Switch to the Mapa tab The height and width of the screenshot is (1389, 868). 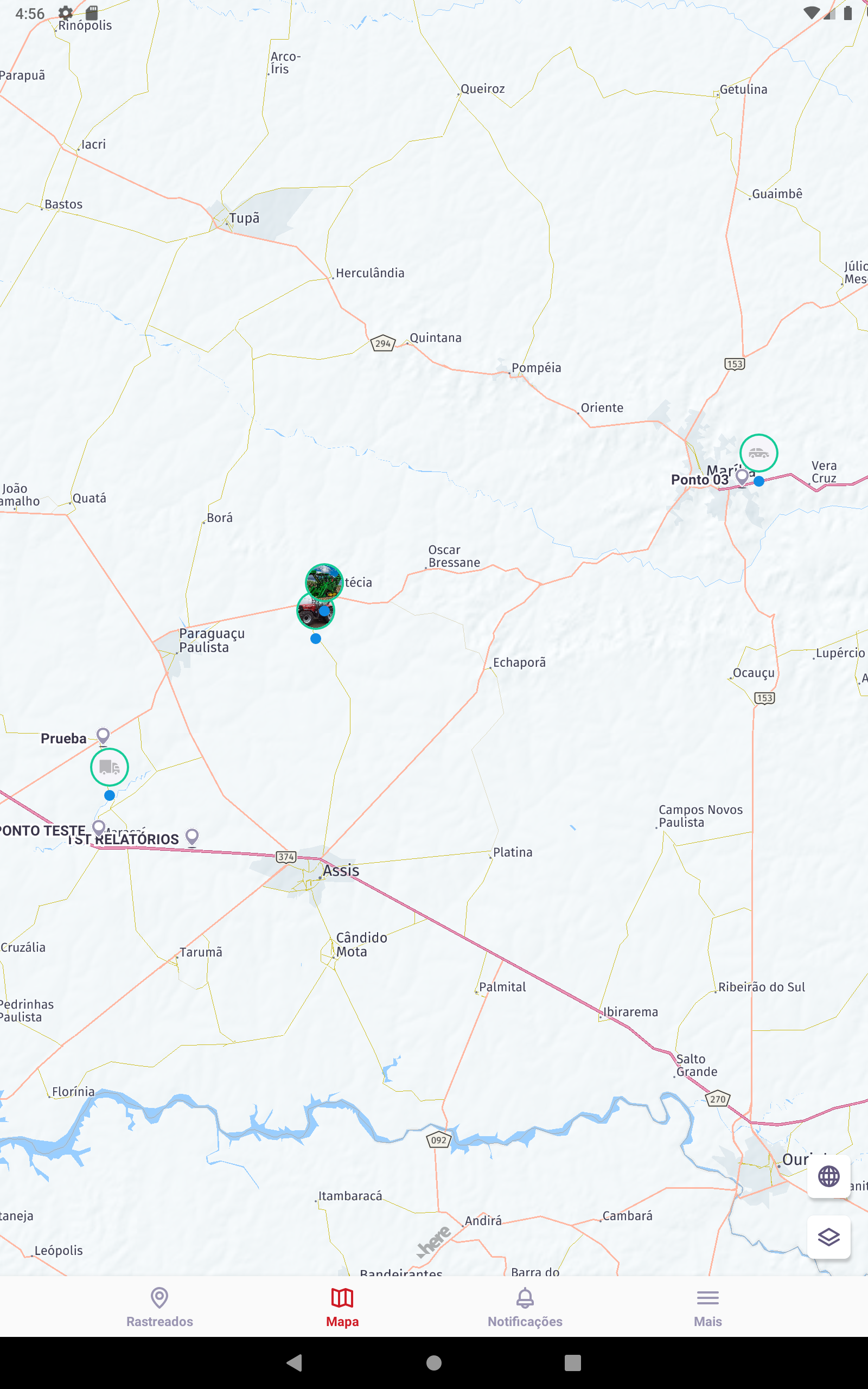342,1307
